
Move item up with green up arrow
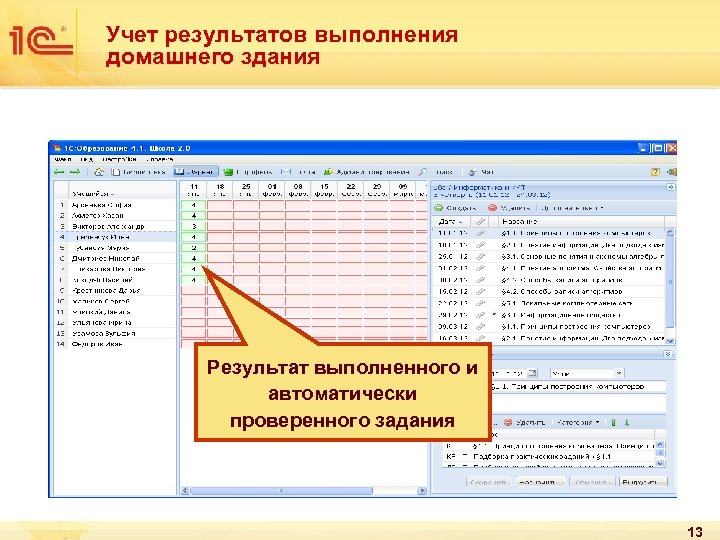tap(613, 422)
